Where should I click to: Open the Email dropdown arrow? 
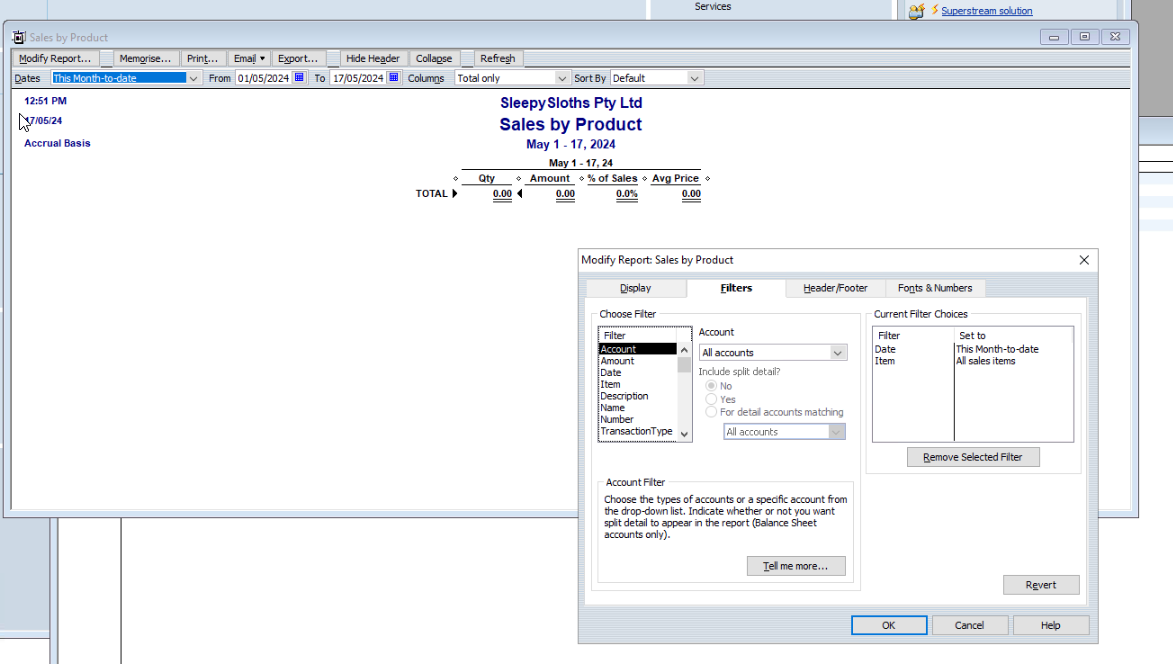click(x=262, y=58)
